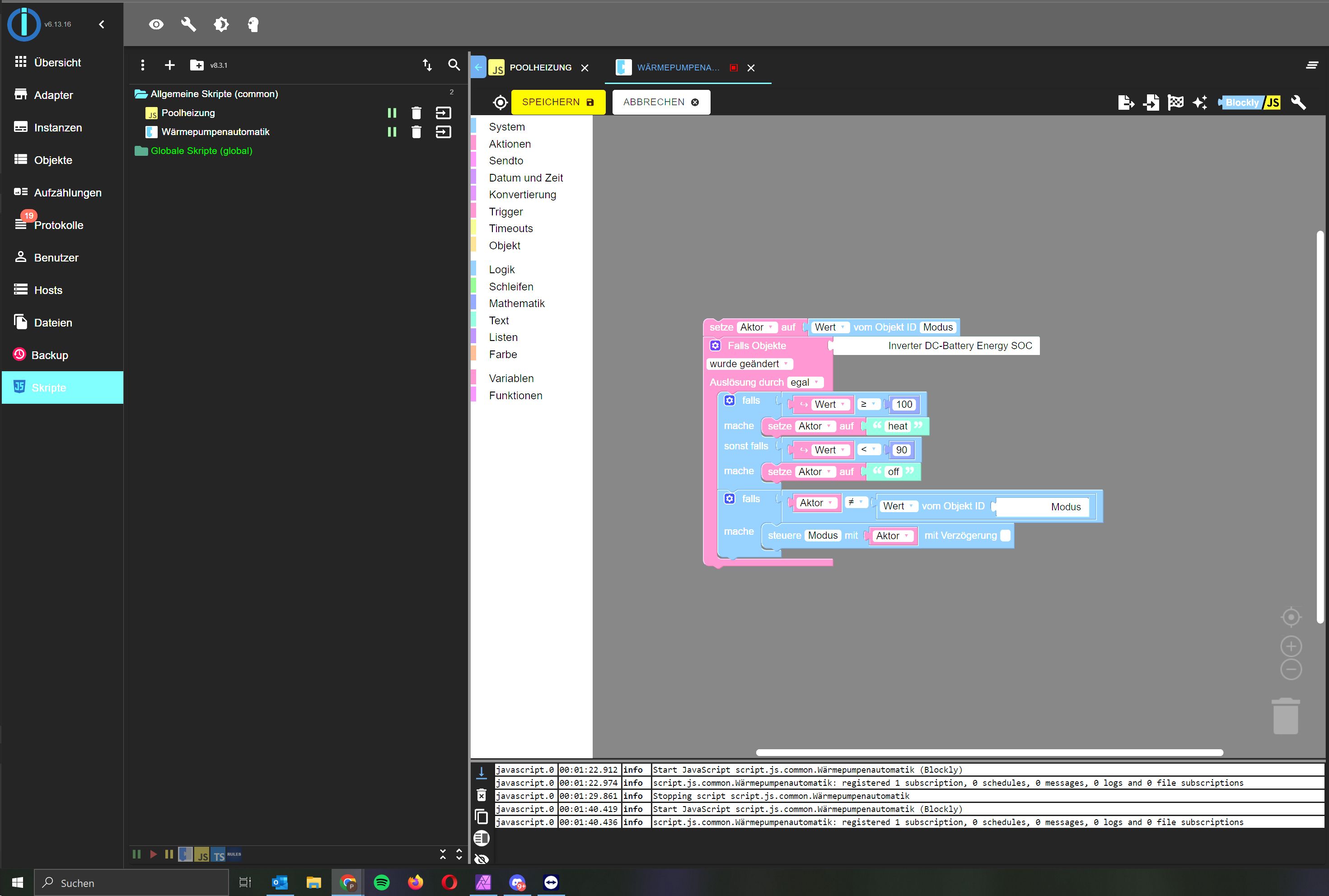This screenshot has height=896, width=1329.
Task: Open Protokolle in the sidebar menu
Action: [58, 225]
